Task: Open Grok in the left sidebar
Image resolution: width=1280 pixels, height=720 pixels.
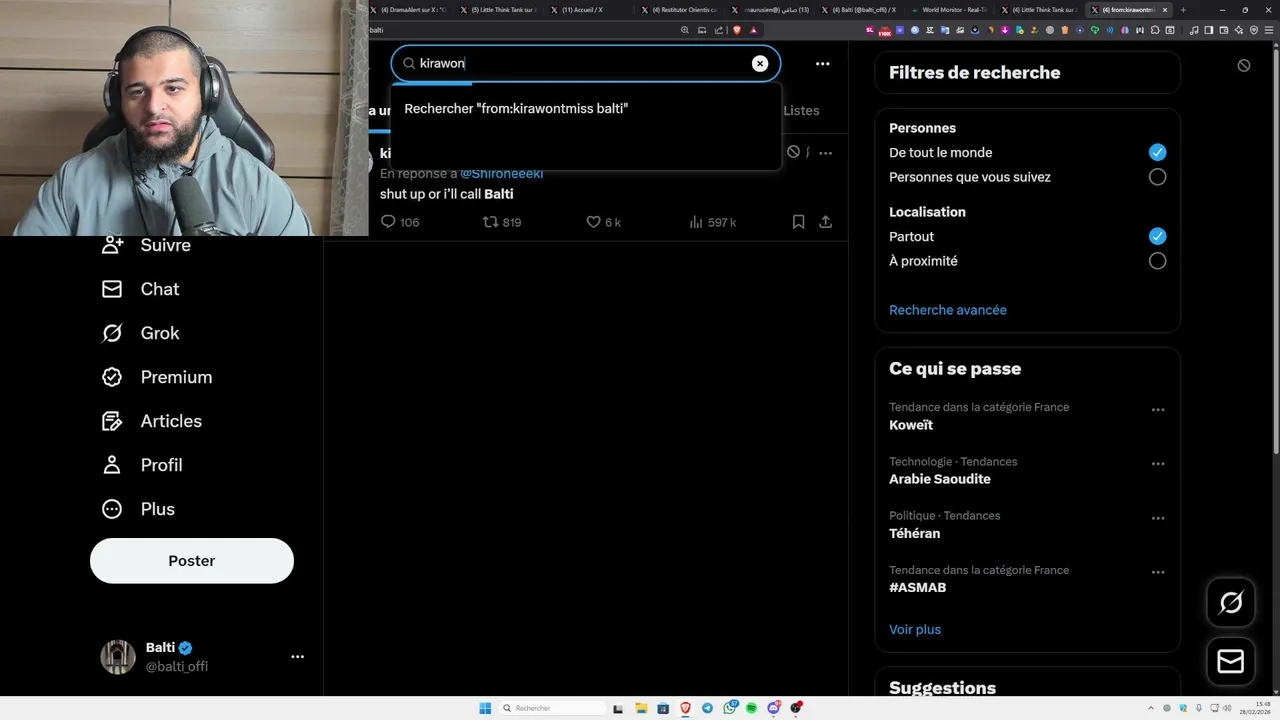Action: (x=141, y=333)
